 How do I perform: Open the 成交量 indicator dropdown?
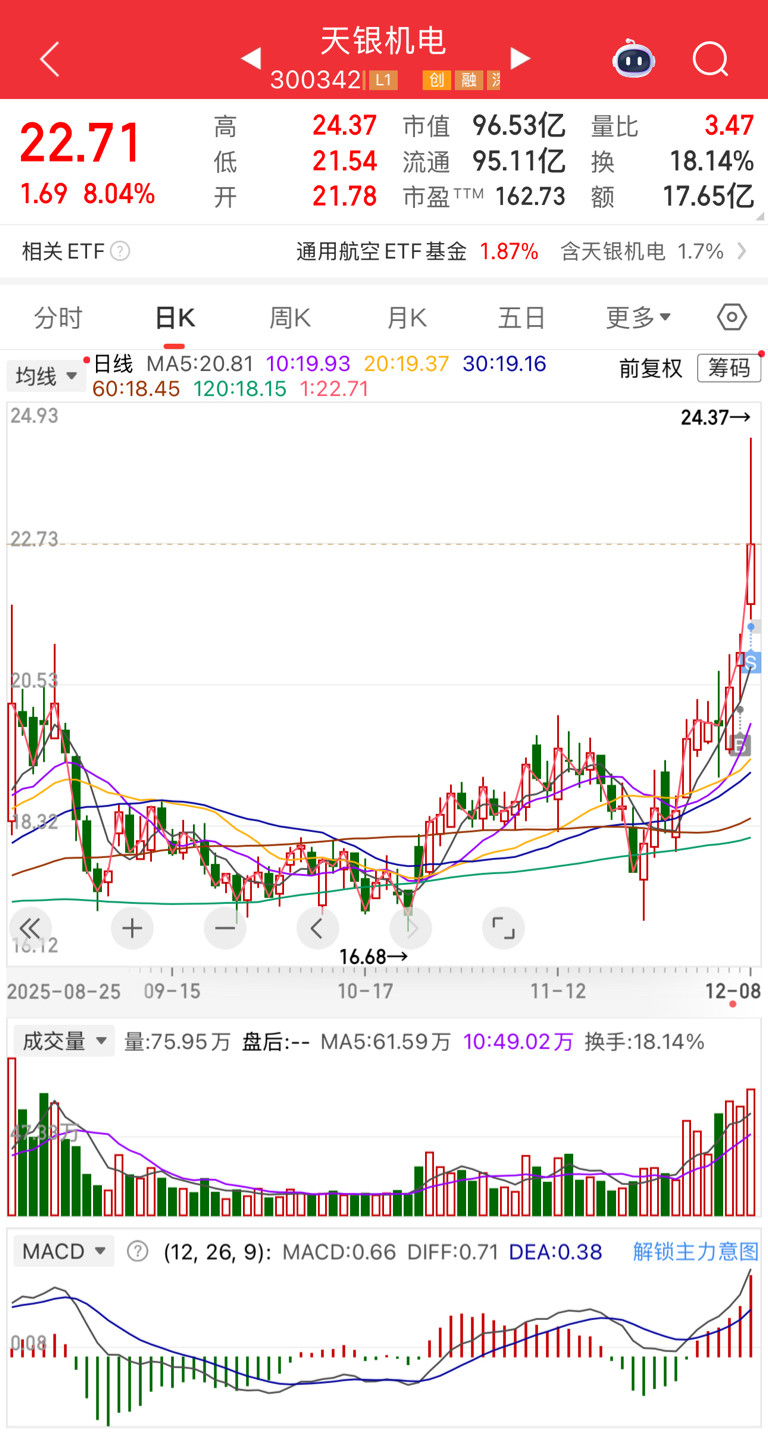click(x=62, y=1041)
